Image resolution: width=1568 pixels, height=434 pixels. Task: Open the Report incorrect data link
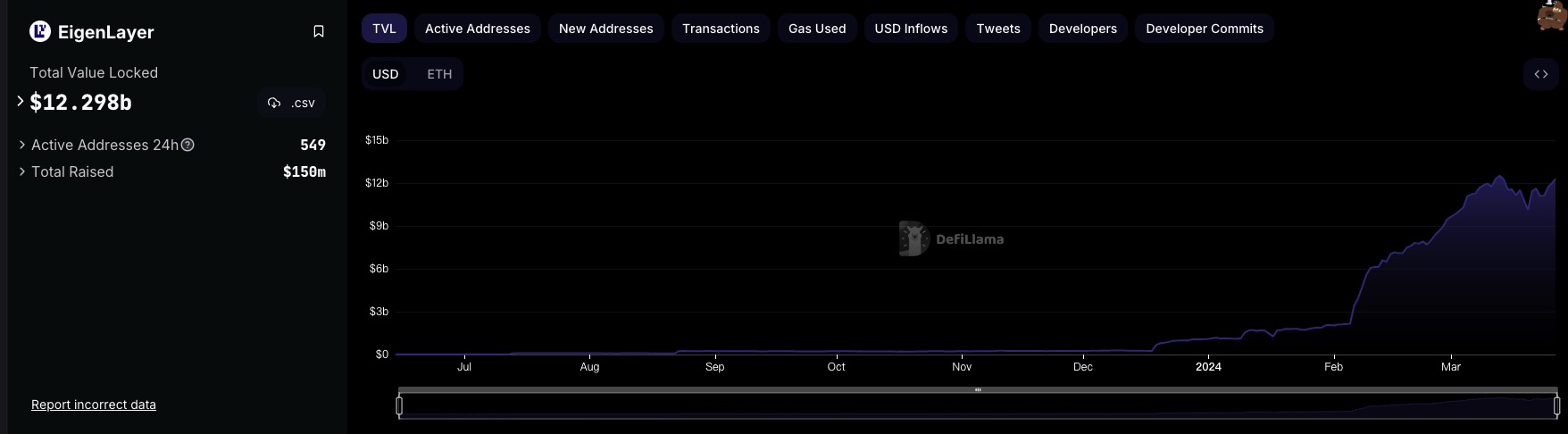(x=94, y=405)
